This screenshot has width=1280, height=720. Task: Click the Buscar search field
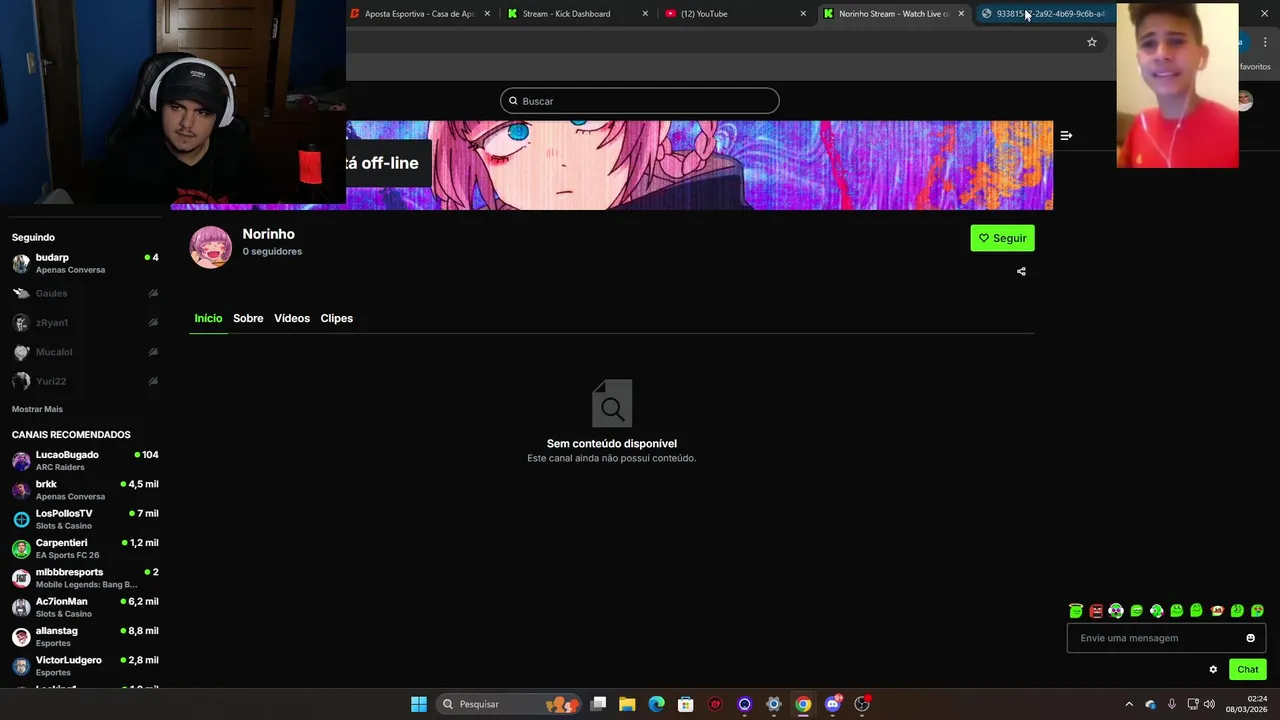(x=639, y=101)
